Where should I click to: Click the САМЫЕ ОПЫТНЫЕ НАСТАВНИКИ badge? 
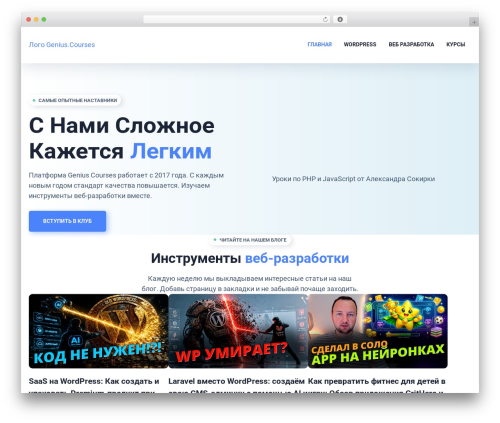[75, 100]
